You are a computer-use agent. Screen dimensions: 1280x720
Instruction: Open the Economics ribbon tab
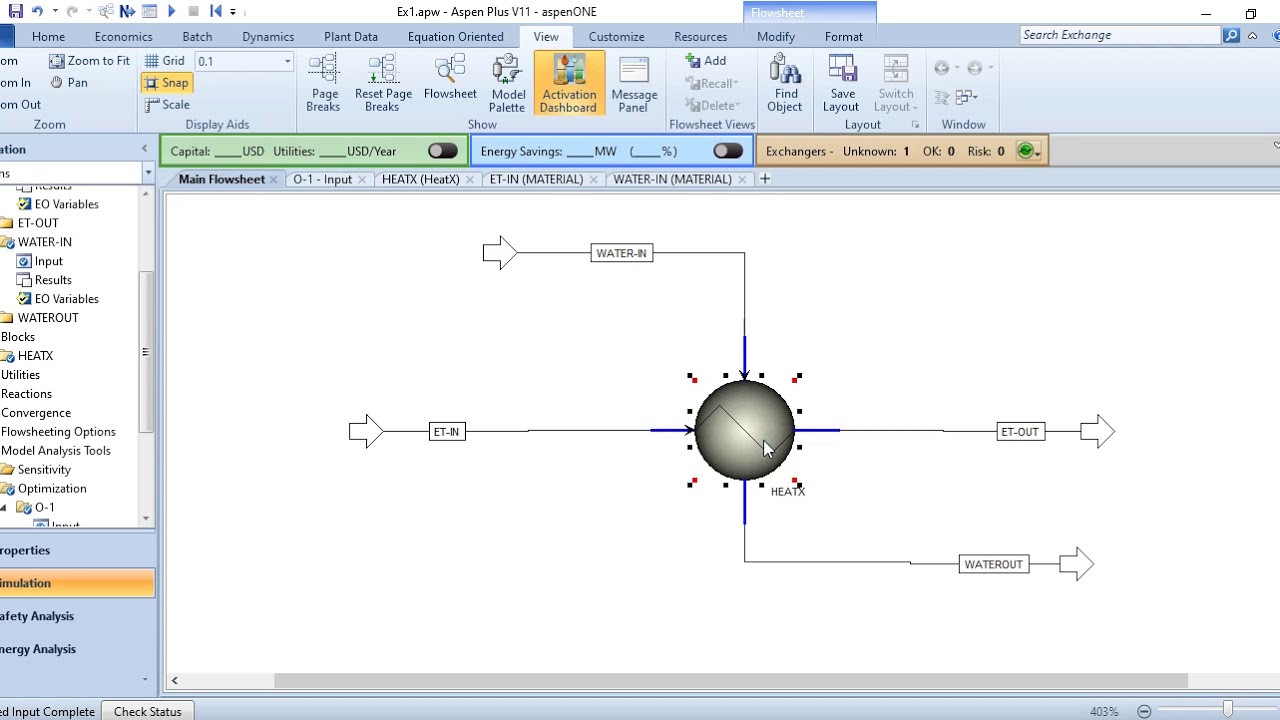[123, 37]
